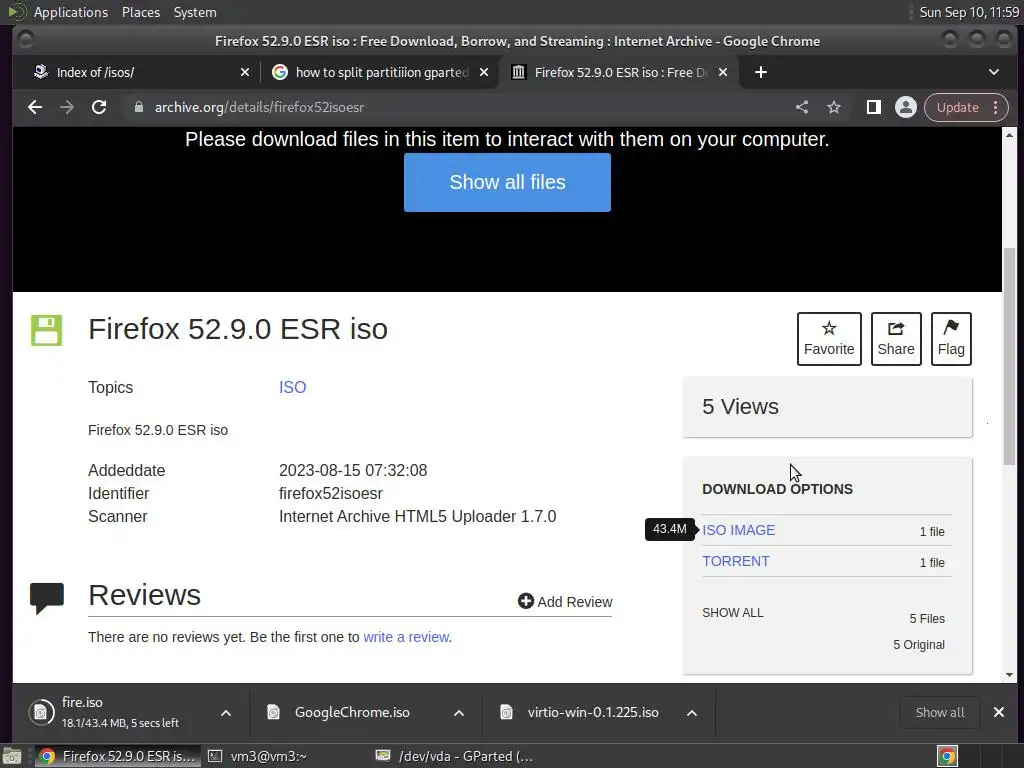Click SHOW ALL download options
The image size is (1024, 768).
(733, 613)
